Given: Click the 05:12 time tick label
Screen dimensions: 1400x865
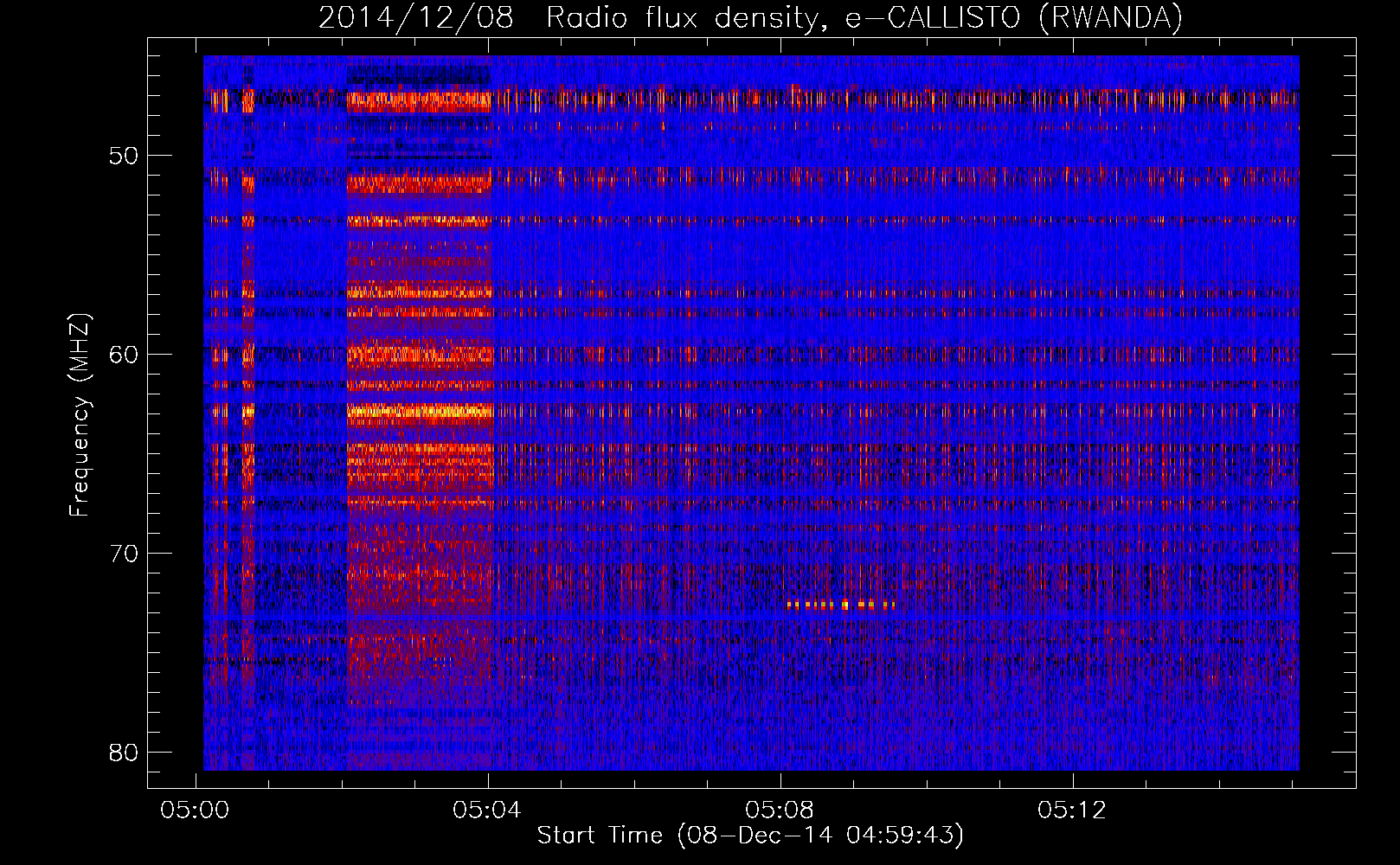Looking at the screenshot, I should pyautogui.click(x=1073, y=811).
